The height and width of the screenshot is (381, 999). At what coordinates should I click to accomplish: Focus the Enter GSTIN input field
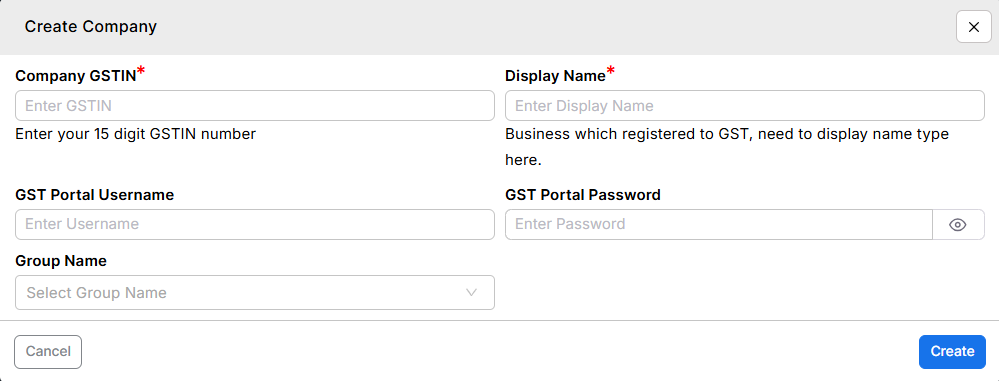click(255, 106)
